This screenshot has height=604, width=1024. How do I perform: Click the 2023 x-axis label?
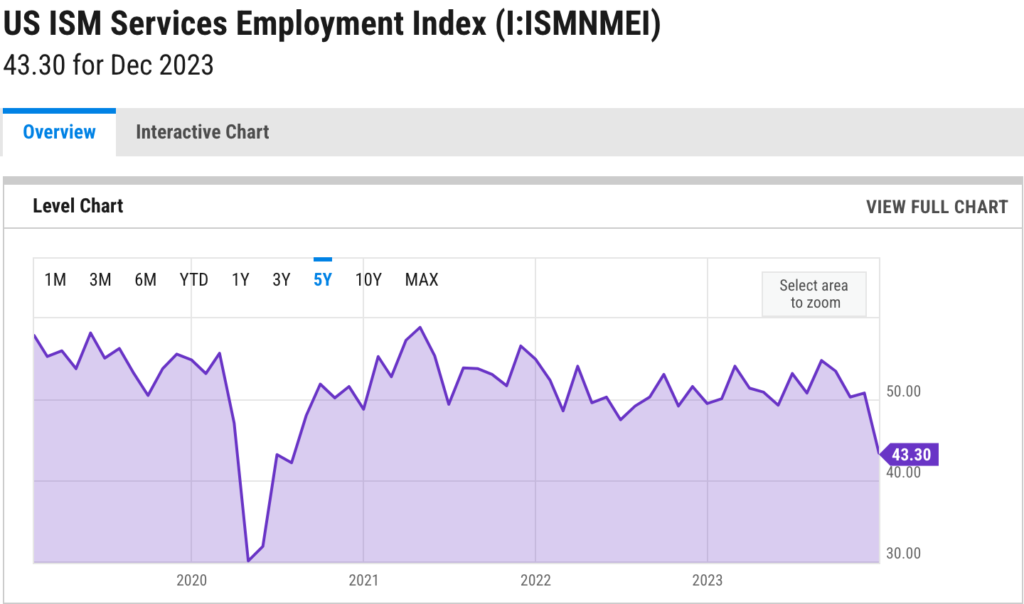[707, 580]
